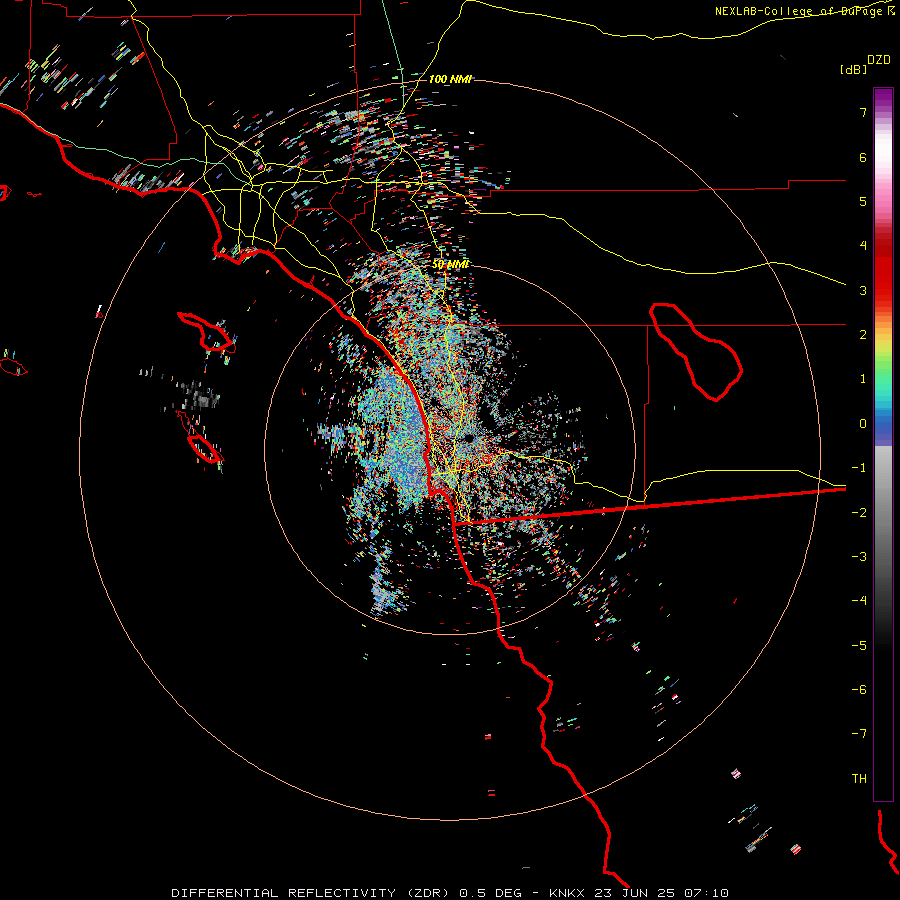Click the -6 value on color scale
The image size is (900, 900).
[859, 689]
